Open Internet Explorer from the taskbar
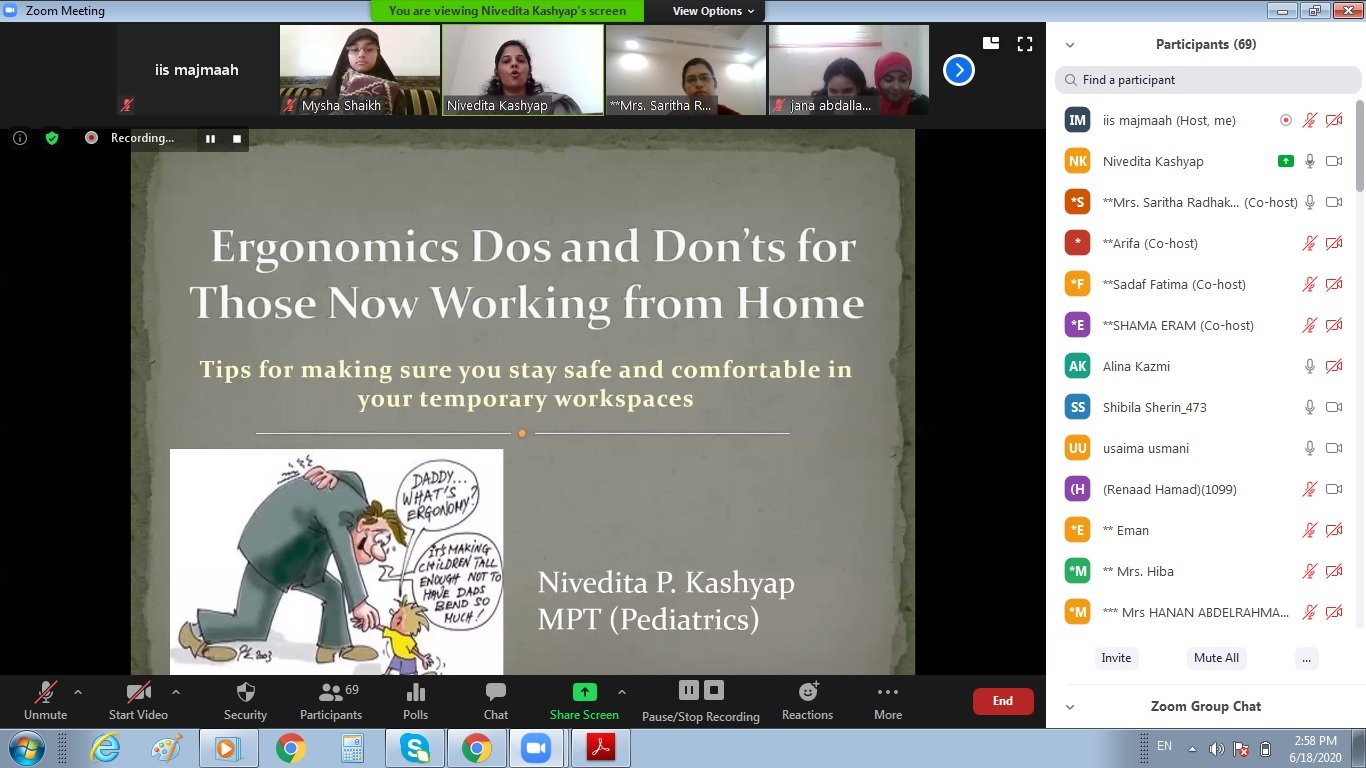Image resolution: width=1366 pixels, height=768 pixels. point(105,748)
